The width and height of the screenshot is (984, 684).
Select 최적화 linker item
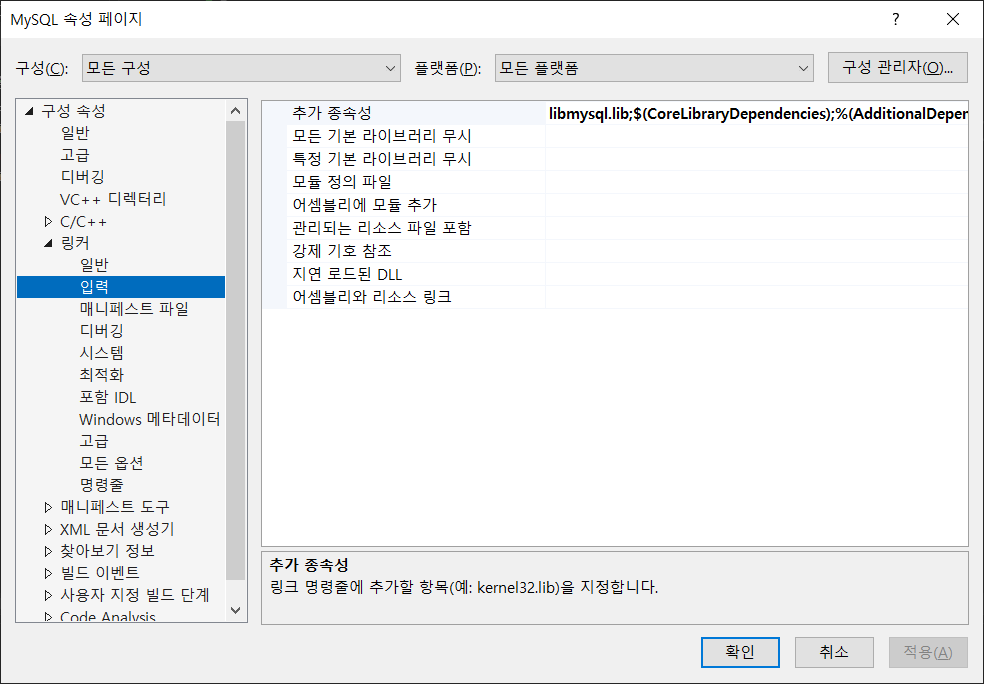point(102,375)
